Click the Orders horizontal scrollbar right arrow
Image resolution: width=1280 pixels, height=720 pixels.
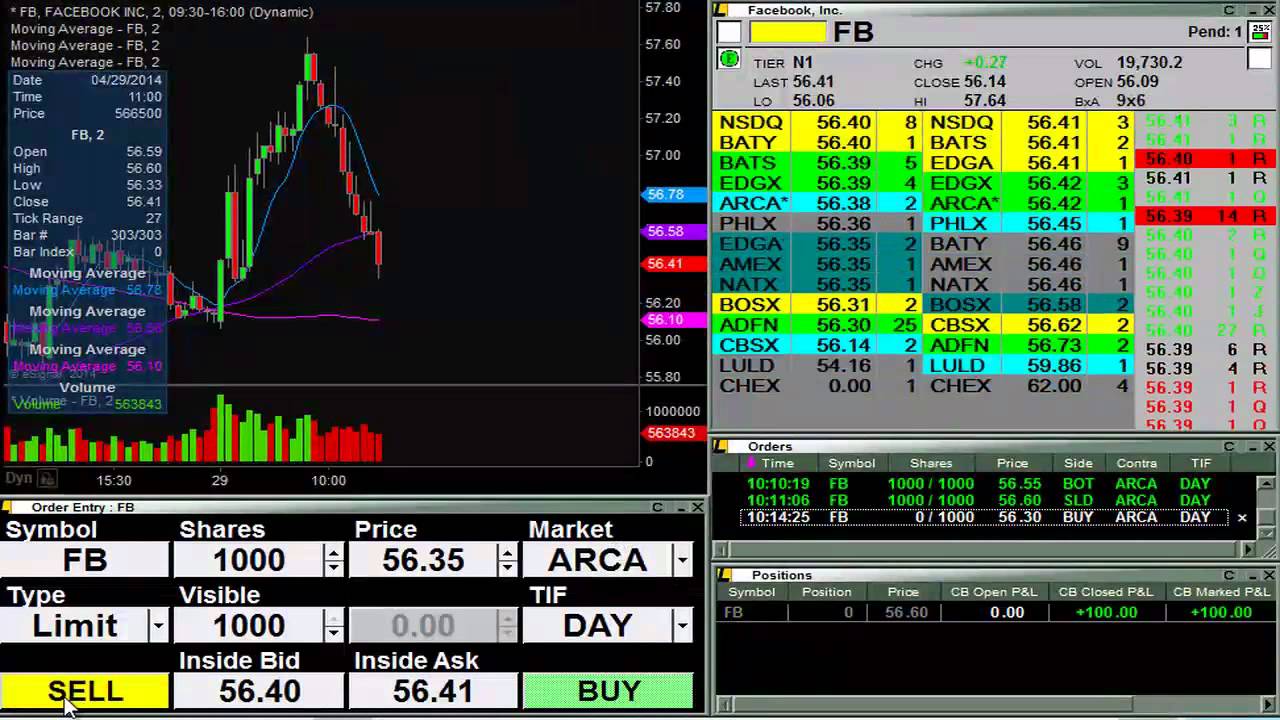1248,549
